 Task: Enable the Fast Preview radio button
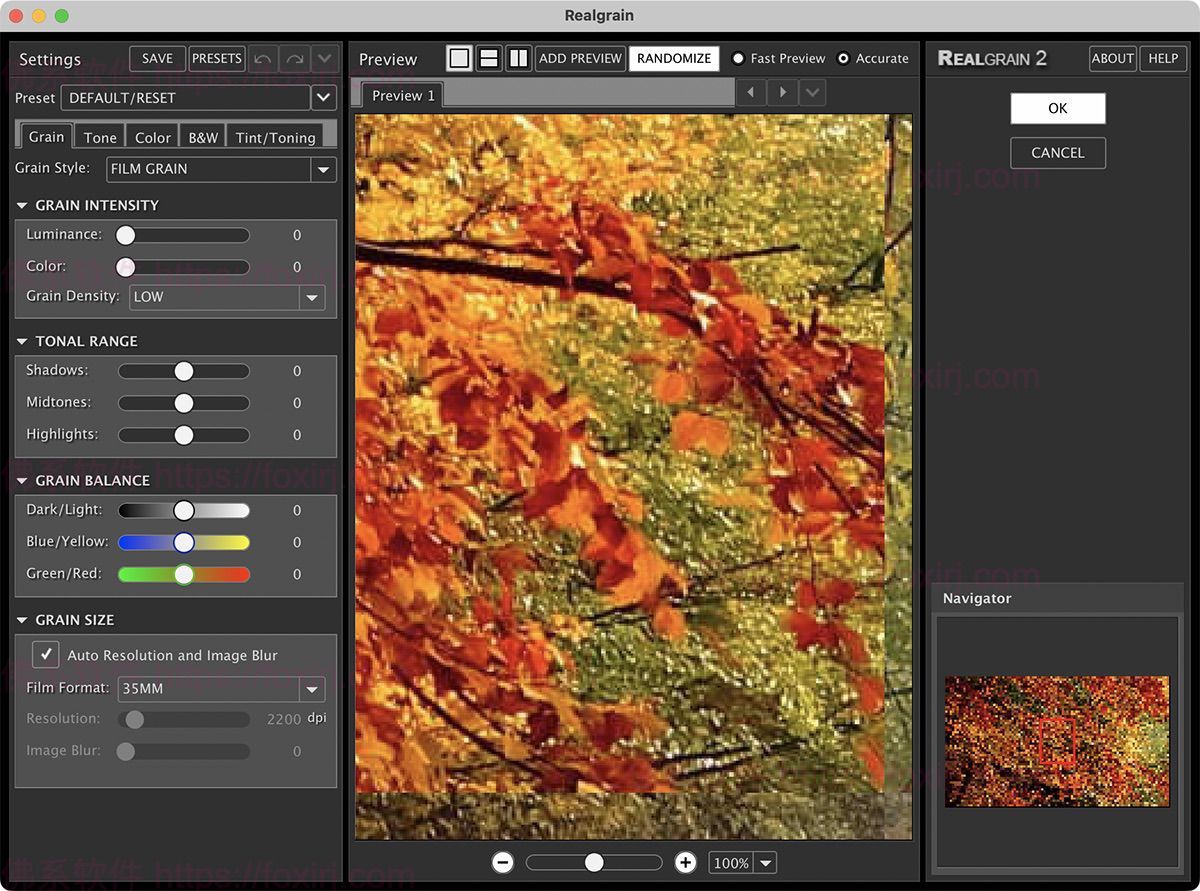pos(739,59)
